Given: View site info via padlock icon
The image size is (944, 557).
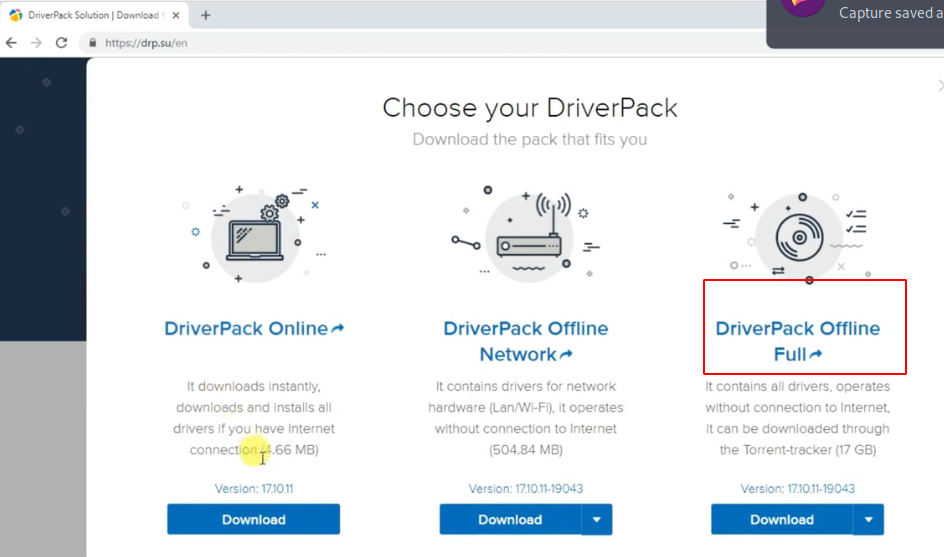Looking at the screenshot, I should click(92, 43).
